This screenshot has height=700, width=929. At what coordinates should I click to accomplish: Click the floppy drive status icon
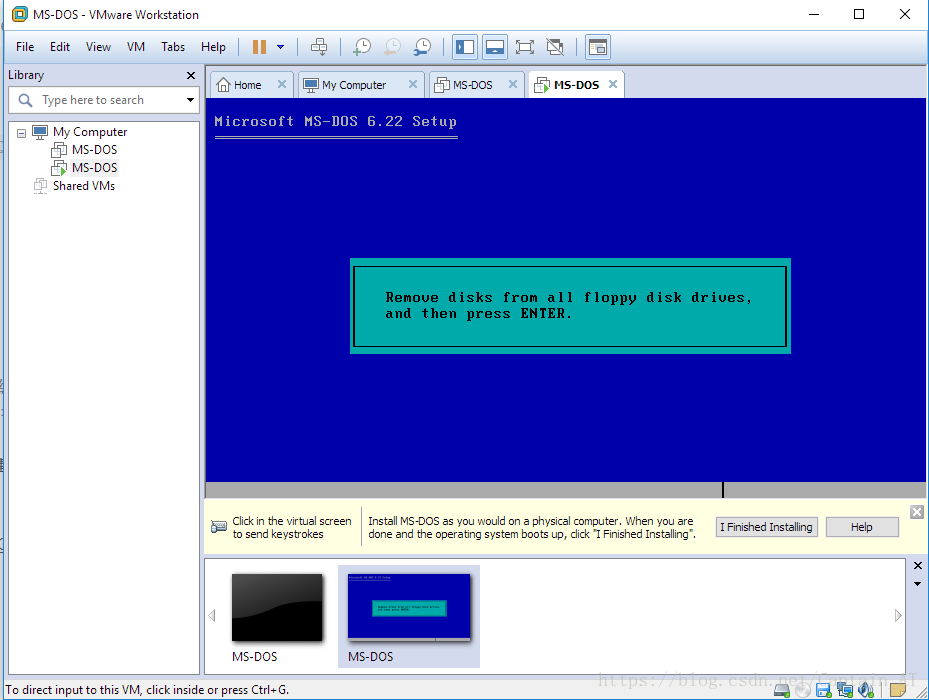824,690
